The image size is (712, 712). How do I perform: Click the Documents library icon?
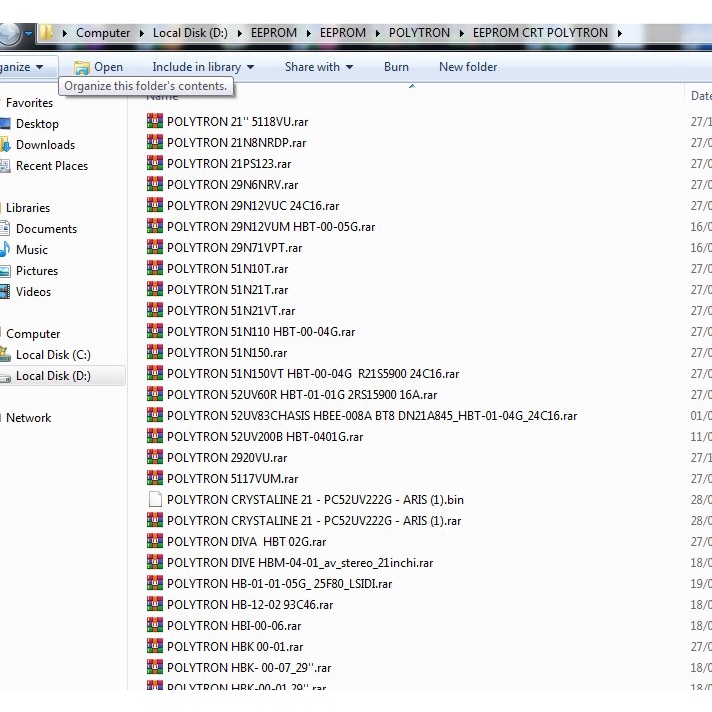click(x=5, y=228)
